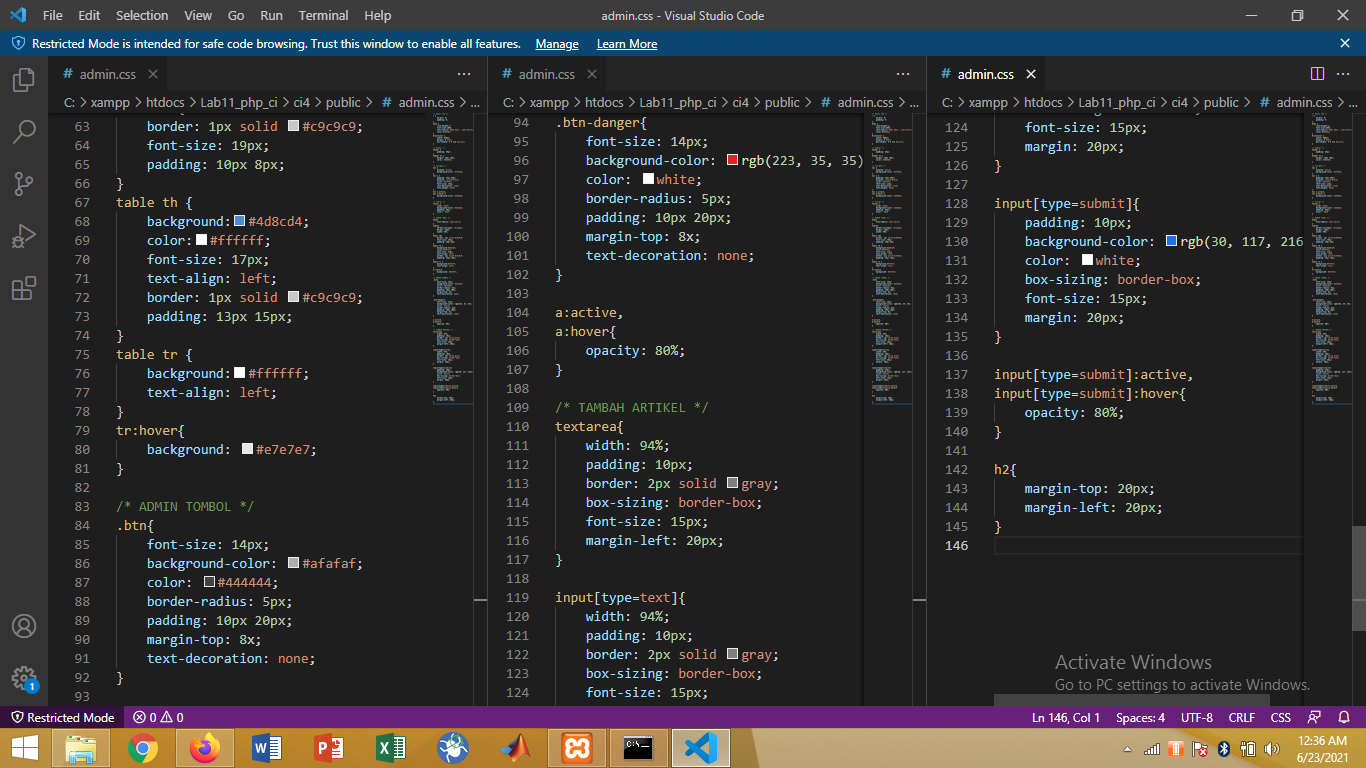Open the Source Control icon
The width and height of the screenshot is (1366, 768).
[24, 183]
